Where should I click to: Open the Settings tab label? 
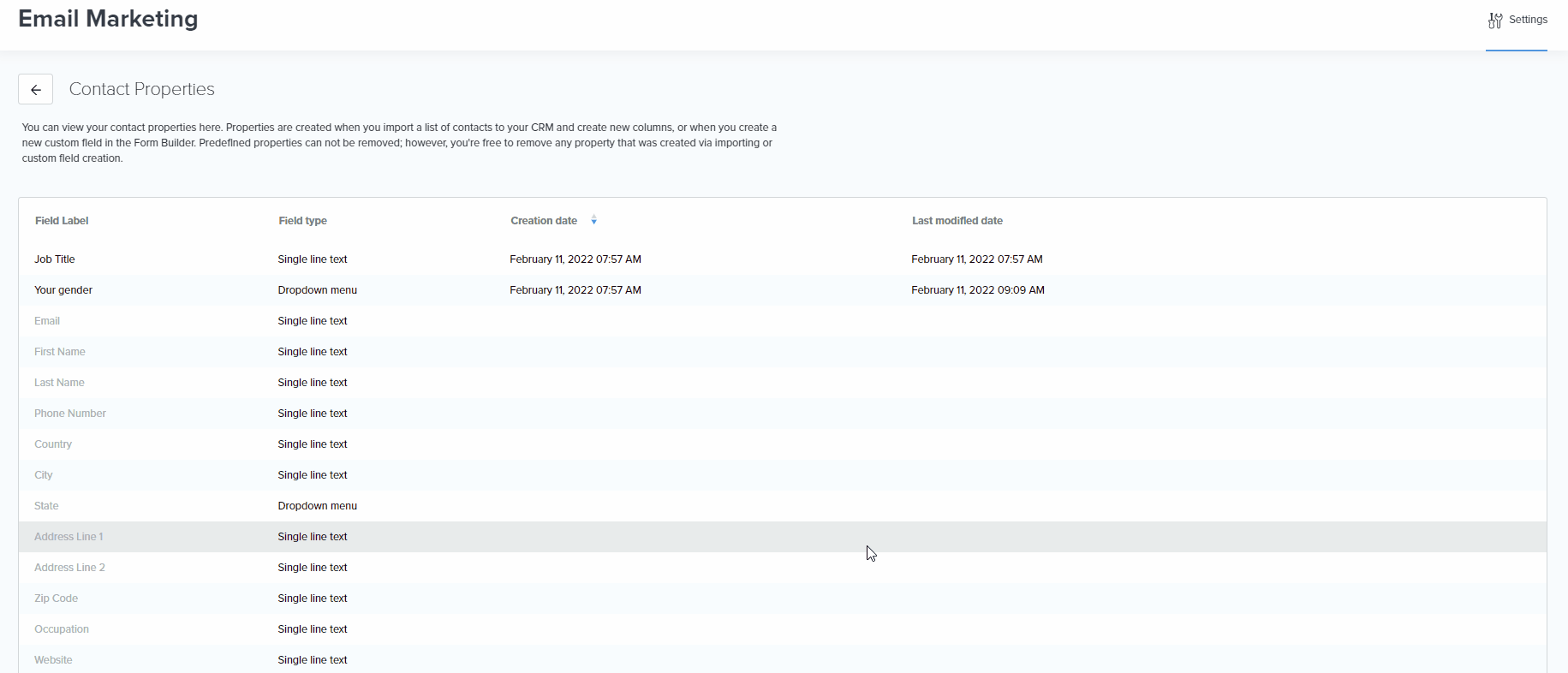[1528, 20]
